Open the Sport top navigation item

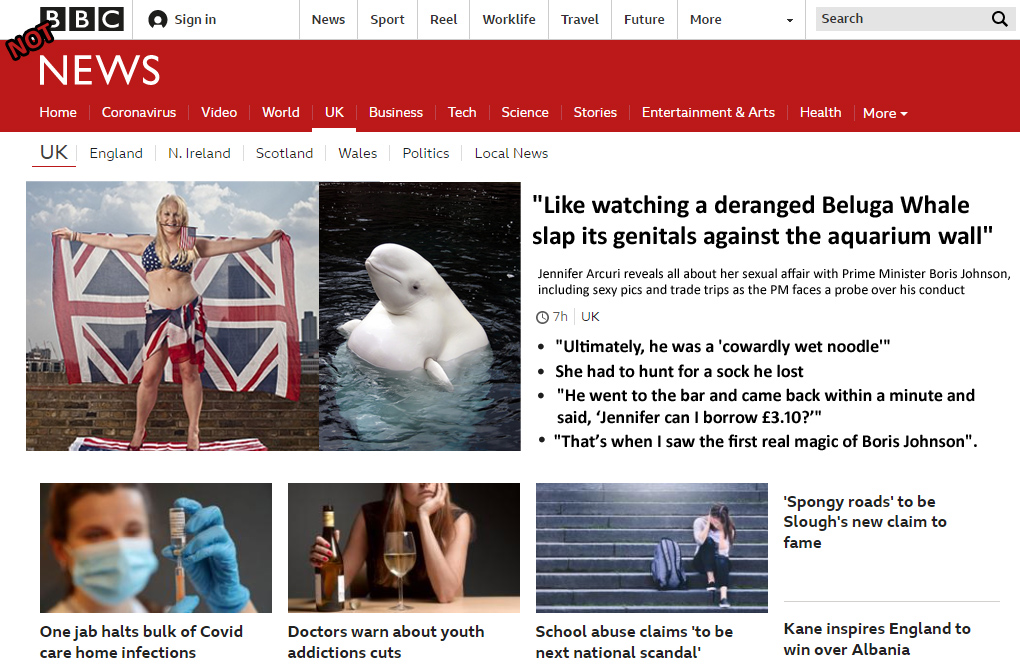[x=387, y=20]
